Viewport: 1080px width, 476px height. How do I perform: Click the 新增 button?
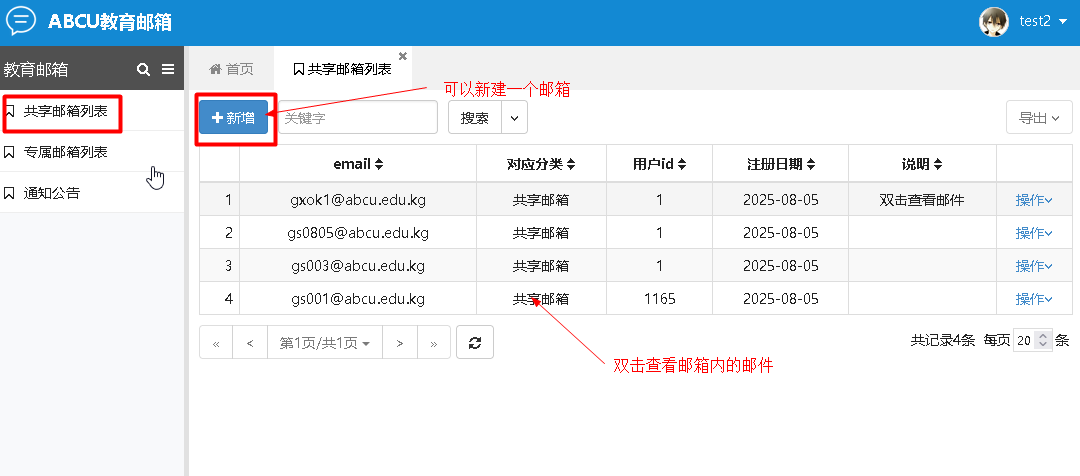233,118
